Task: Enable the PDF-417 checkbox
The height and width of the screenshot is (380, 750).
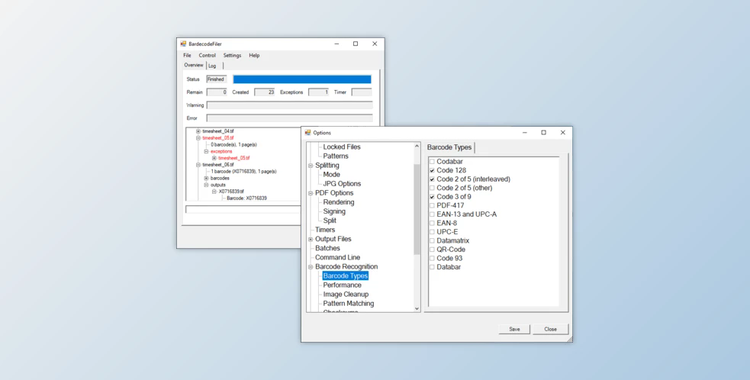Action: tap(432, 205)
